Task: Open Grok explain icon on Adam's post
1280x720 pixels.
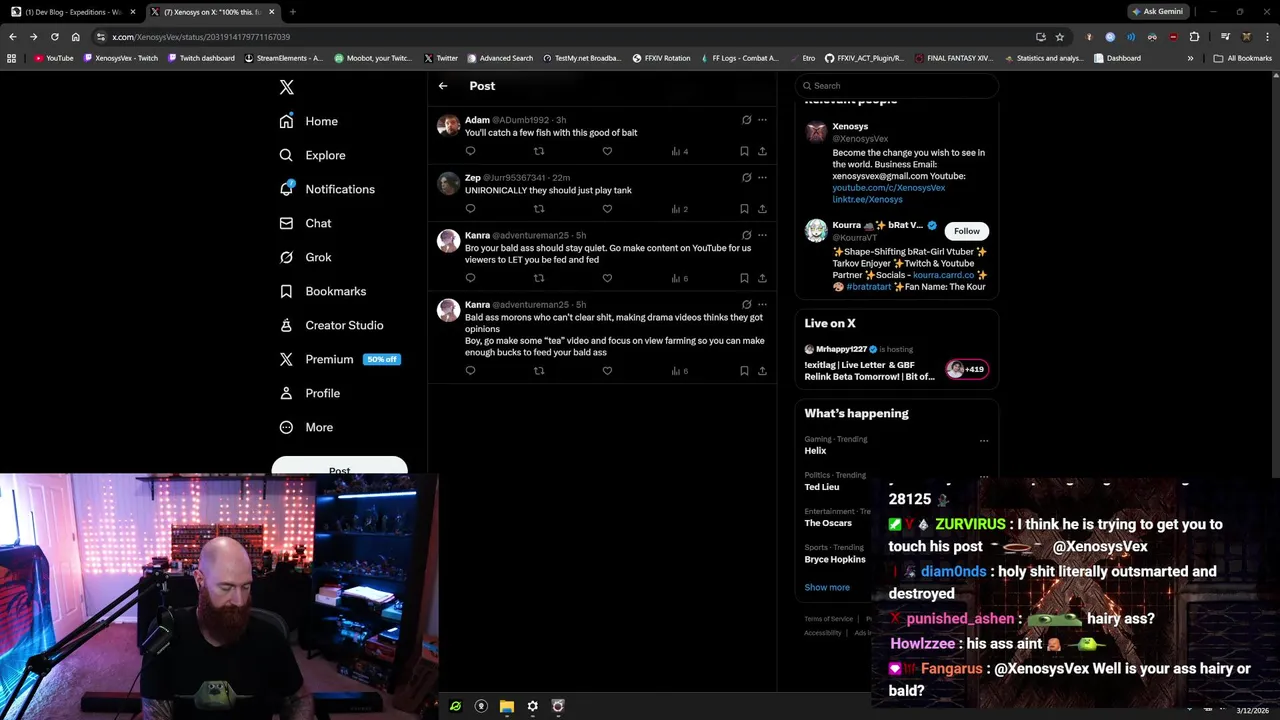Action: pos(746,120)
